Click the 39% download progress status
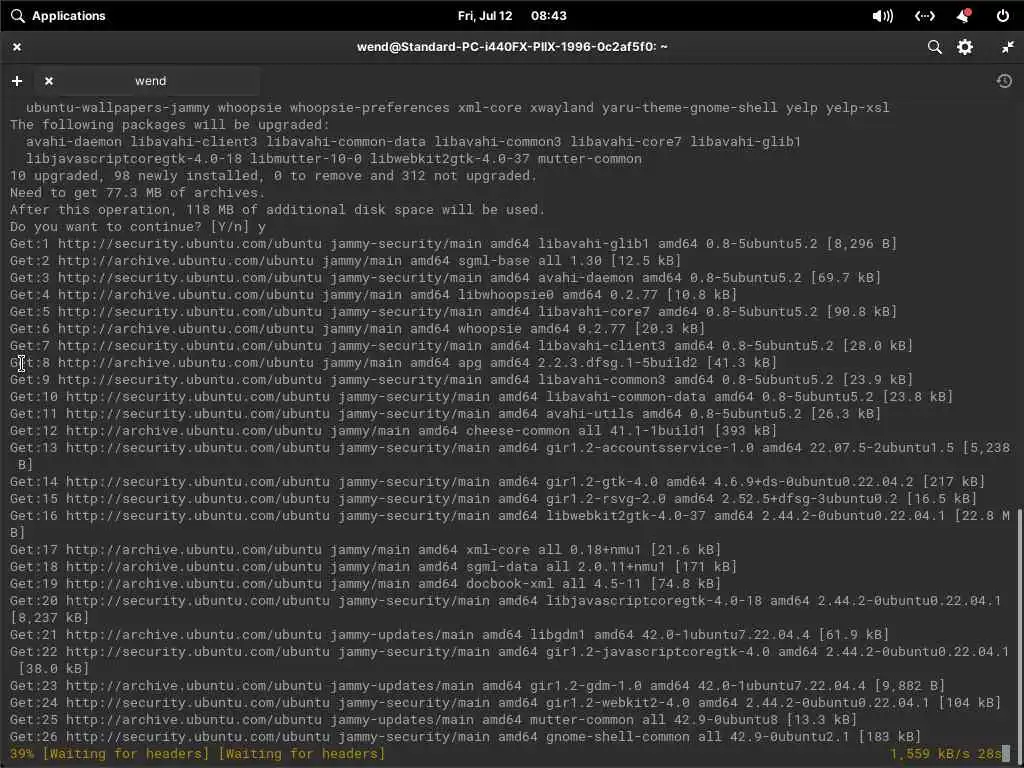This screenshot has height=768, width=1024. (197, 754)
